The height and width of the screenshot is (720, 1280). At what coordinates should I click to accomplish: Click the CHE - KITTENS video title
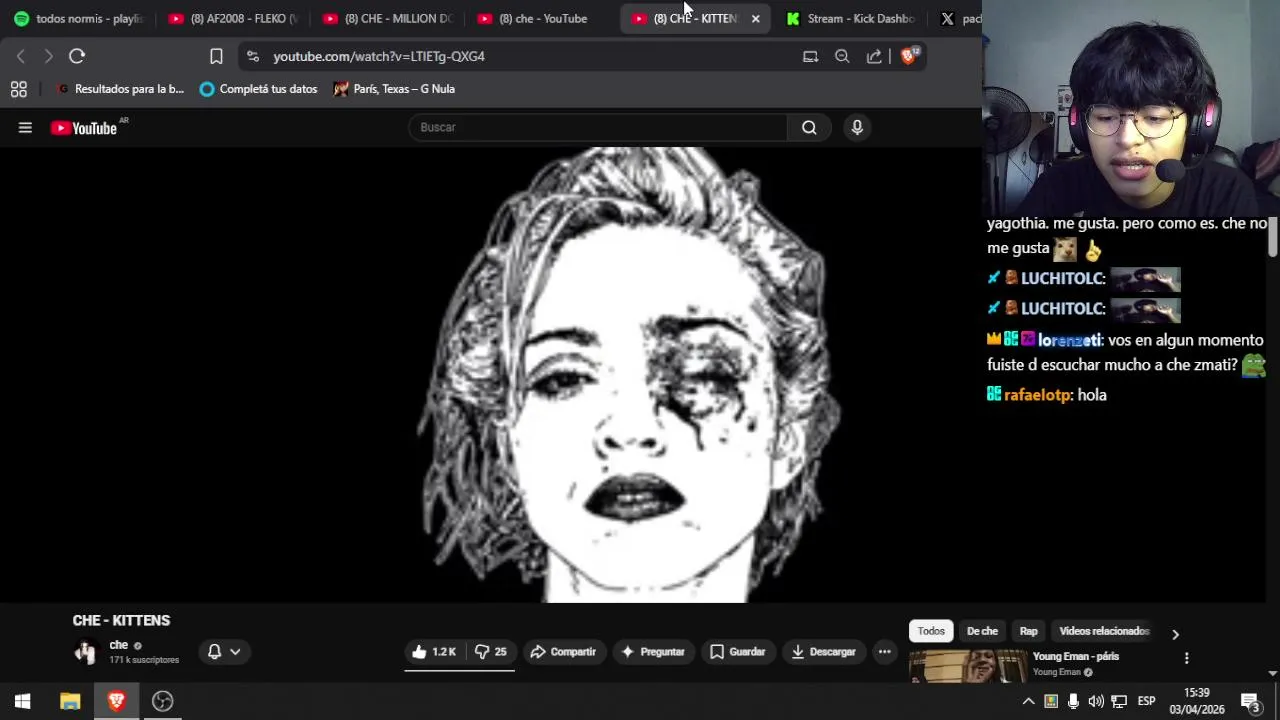coord(121,620)
